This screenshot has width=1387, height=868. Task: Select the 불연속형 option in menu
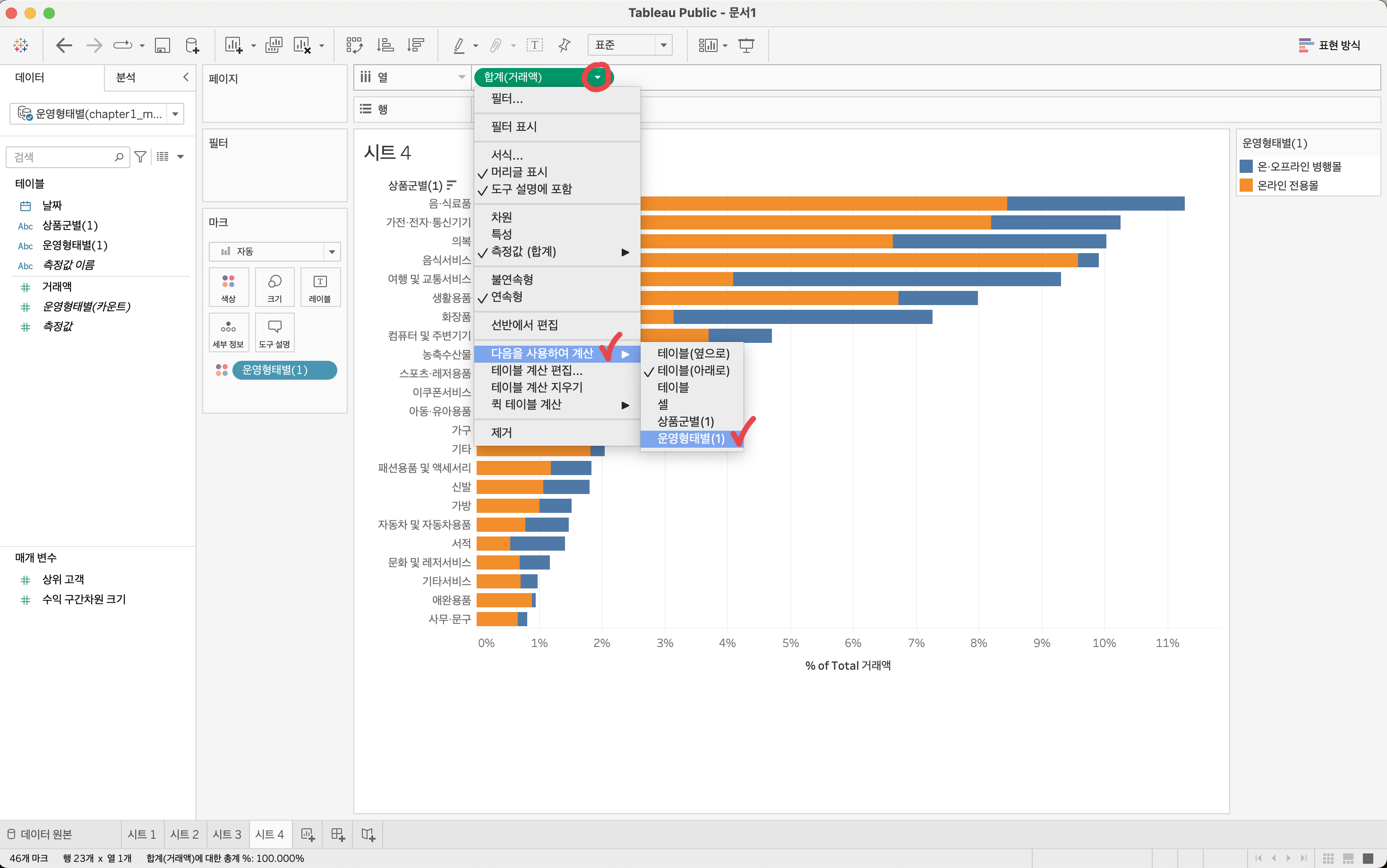pyautogui.click(x=512, y=280)
